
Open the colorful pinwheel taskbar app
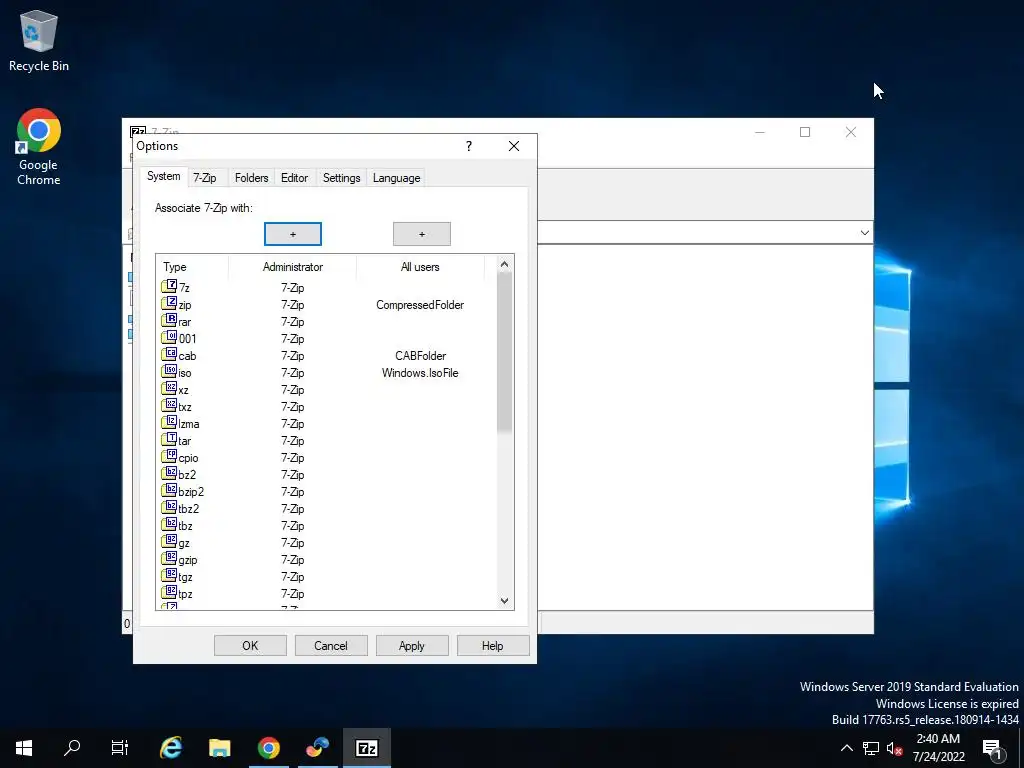(317, 748)
